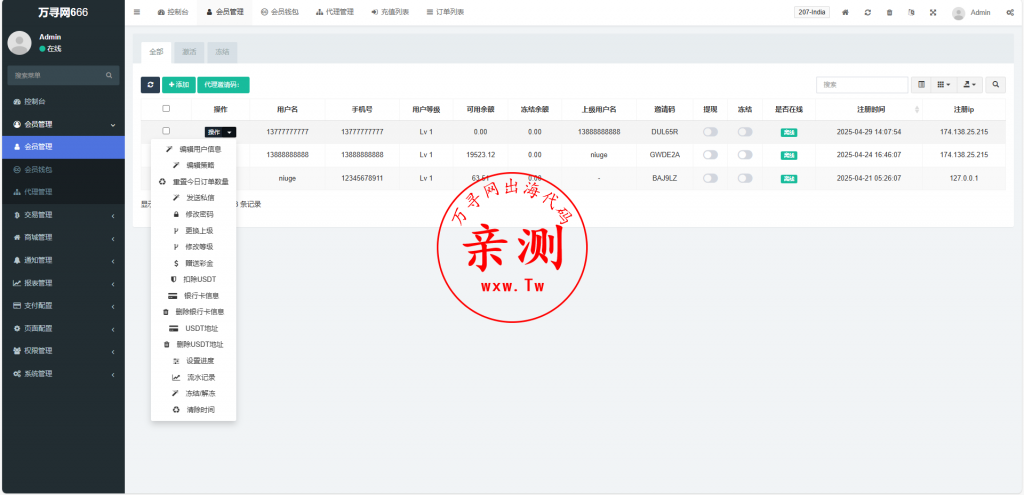Toggle 冻结 switch for invite code DUL65R
This screenshot has width=1024, height=495.
coord(744,132)
